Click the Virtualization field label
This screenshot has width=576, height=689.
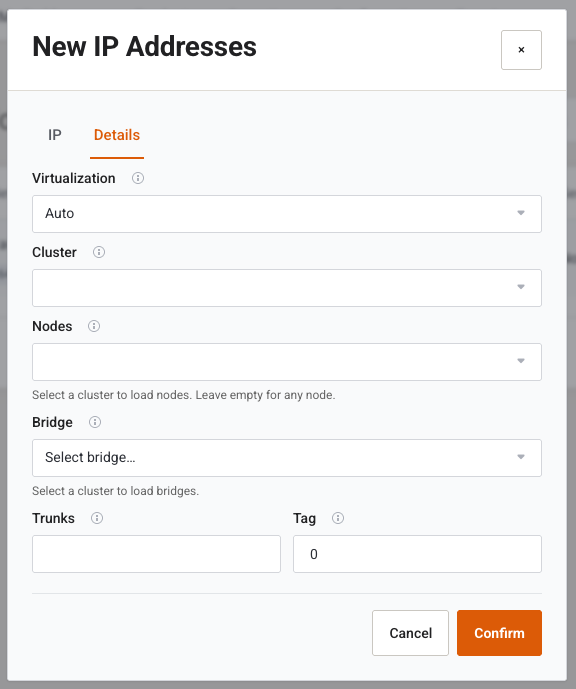click(74, 178)
